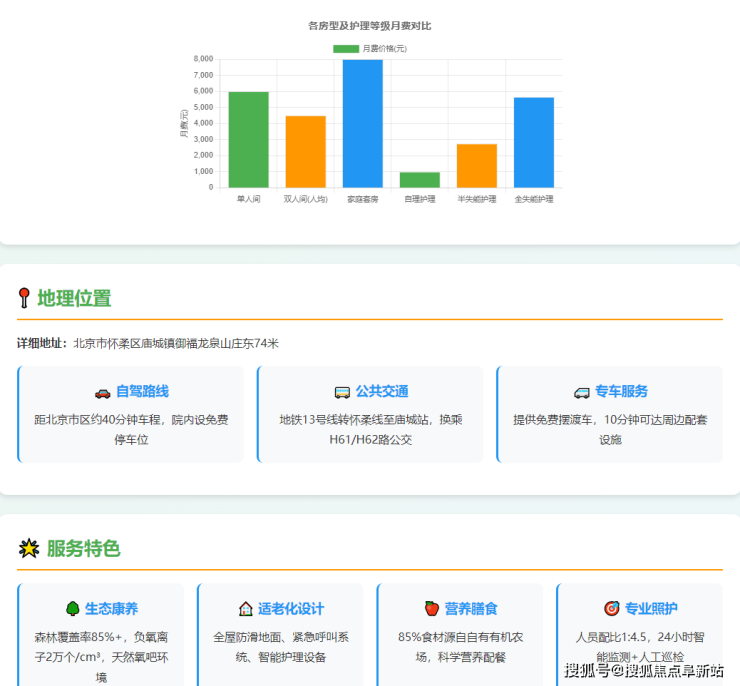Select the 自驾路线 card heading
Viewport: 740px width, 686px height.
click(x=142, y=392)
